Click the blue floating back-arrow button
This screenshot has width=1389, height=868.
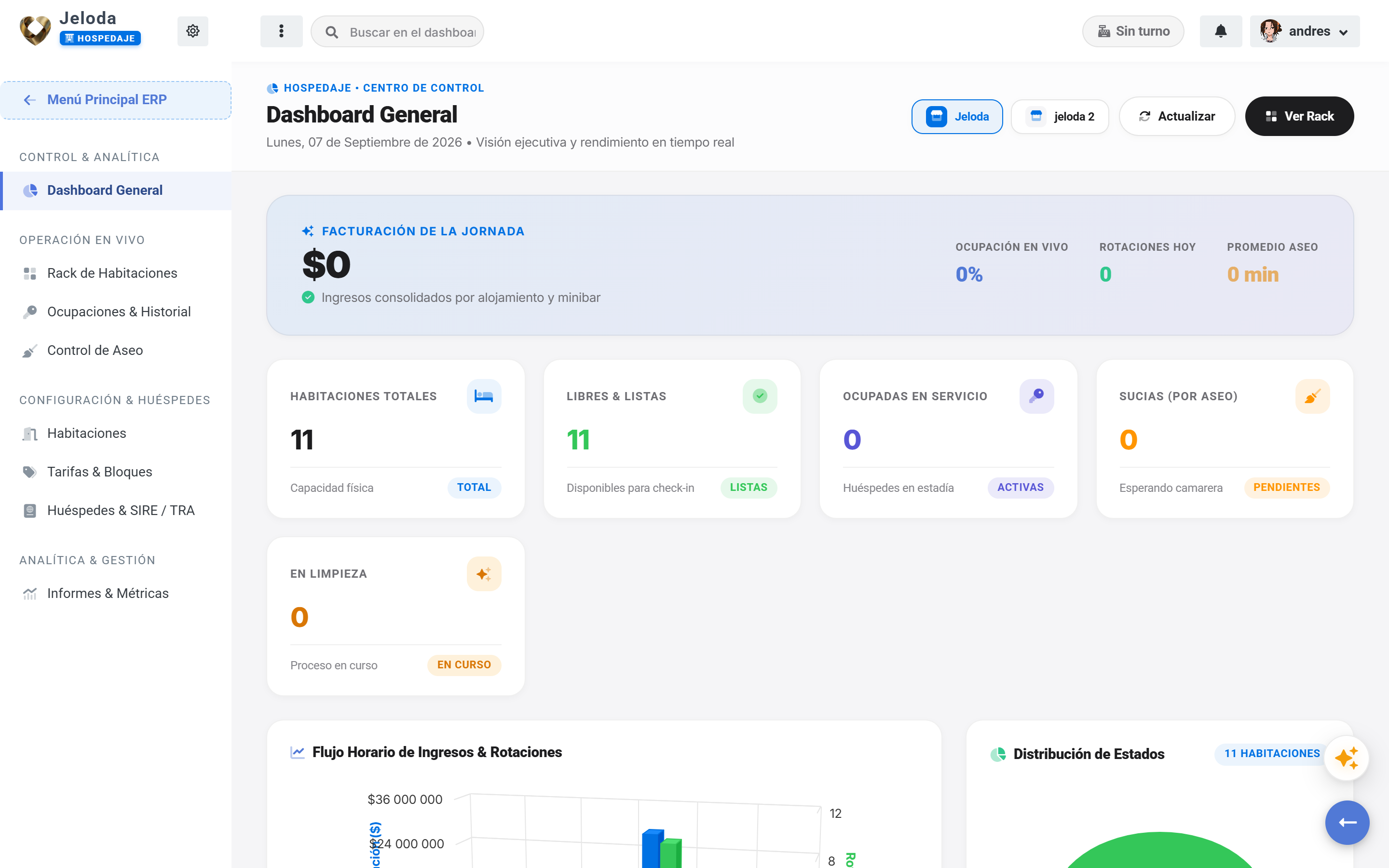tap(1347, 823)
